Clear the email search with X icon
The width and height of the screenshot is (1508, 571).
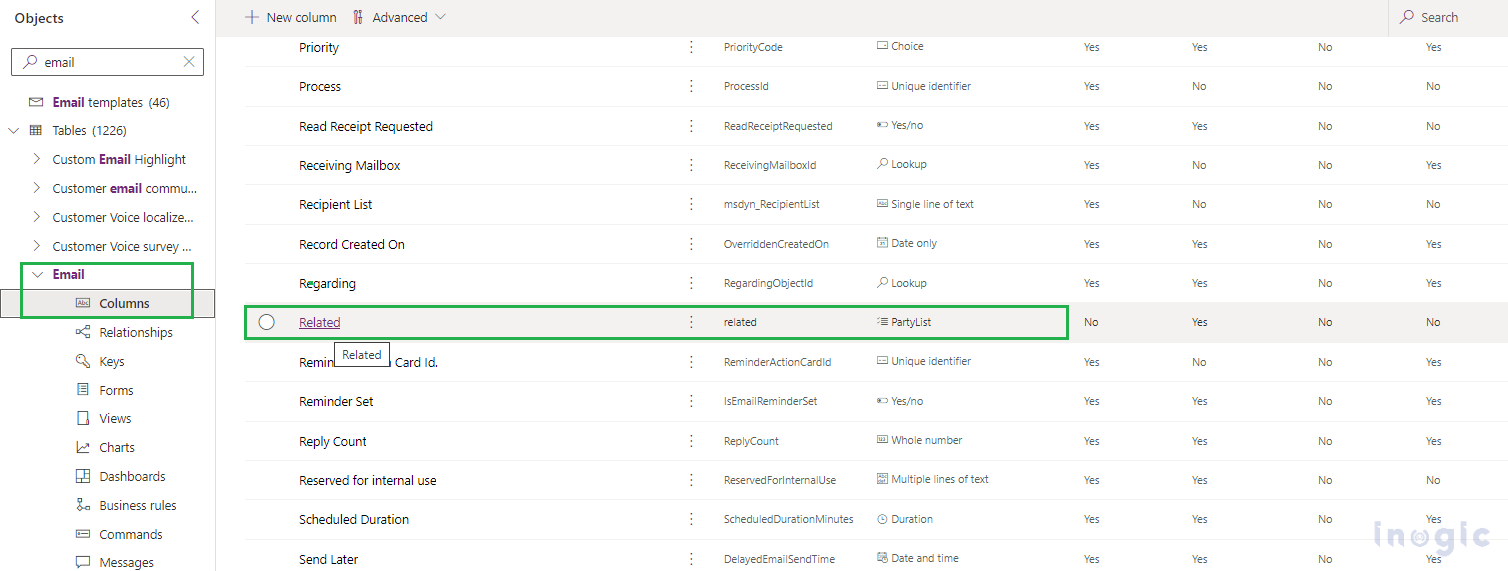[189, 62]
